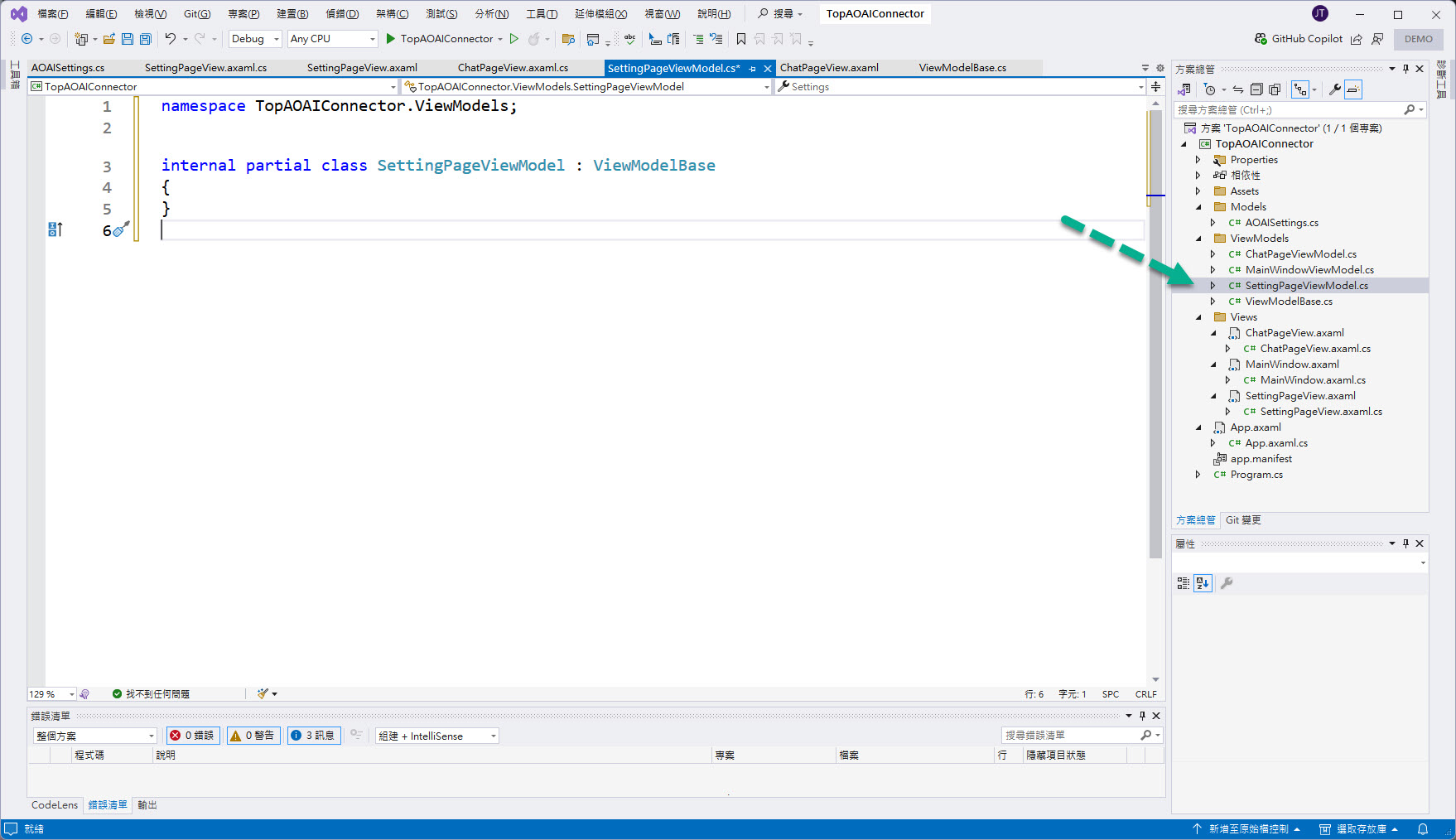Toggle Preview Selected Items in Solution Explorer
Screen dimensions: 1456x840
(1353, 89)
